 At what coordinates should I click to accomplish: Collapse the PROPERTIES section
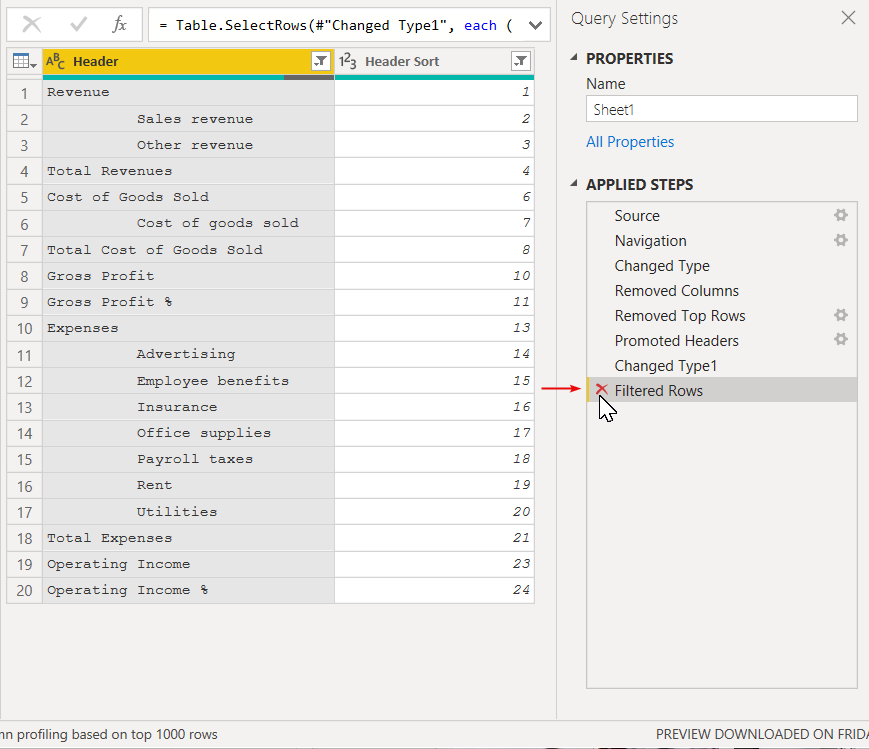click(x=574, y=59)
